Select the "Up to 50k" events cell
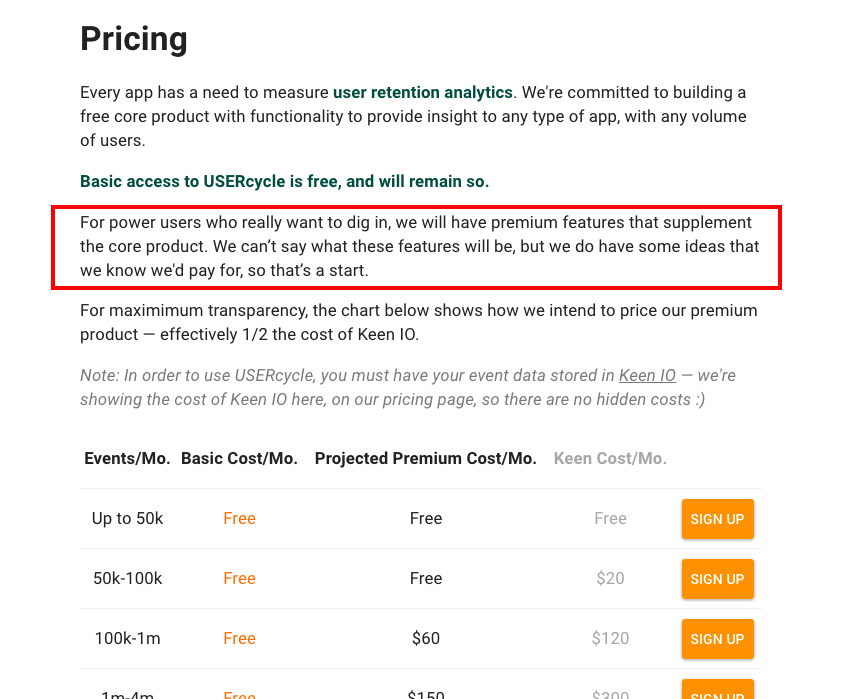This screenshot has width=866, height=699. (127, 518)
